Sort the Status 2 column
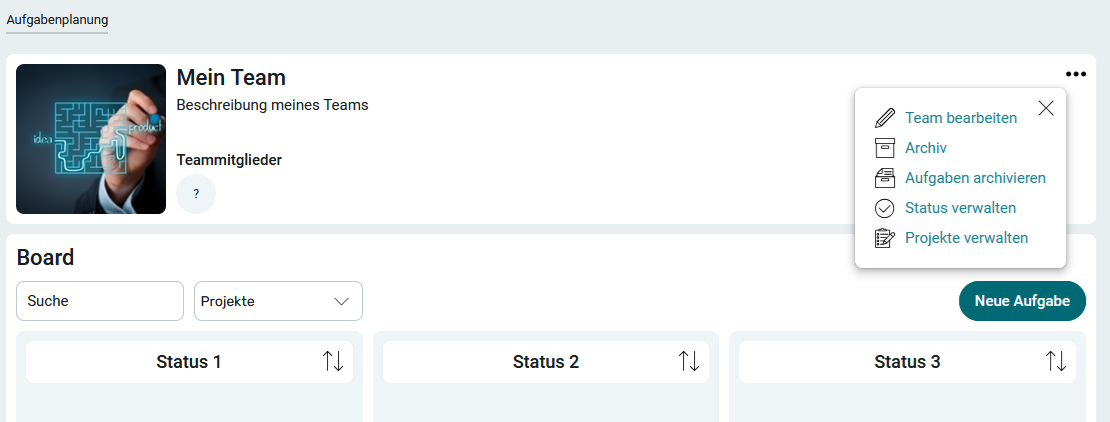Viewport: 1110px width, 422px height. pyautogui.click(x=689, y=361)
